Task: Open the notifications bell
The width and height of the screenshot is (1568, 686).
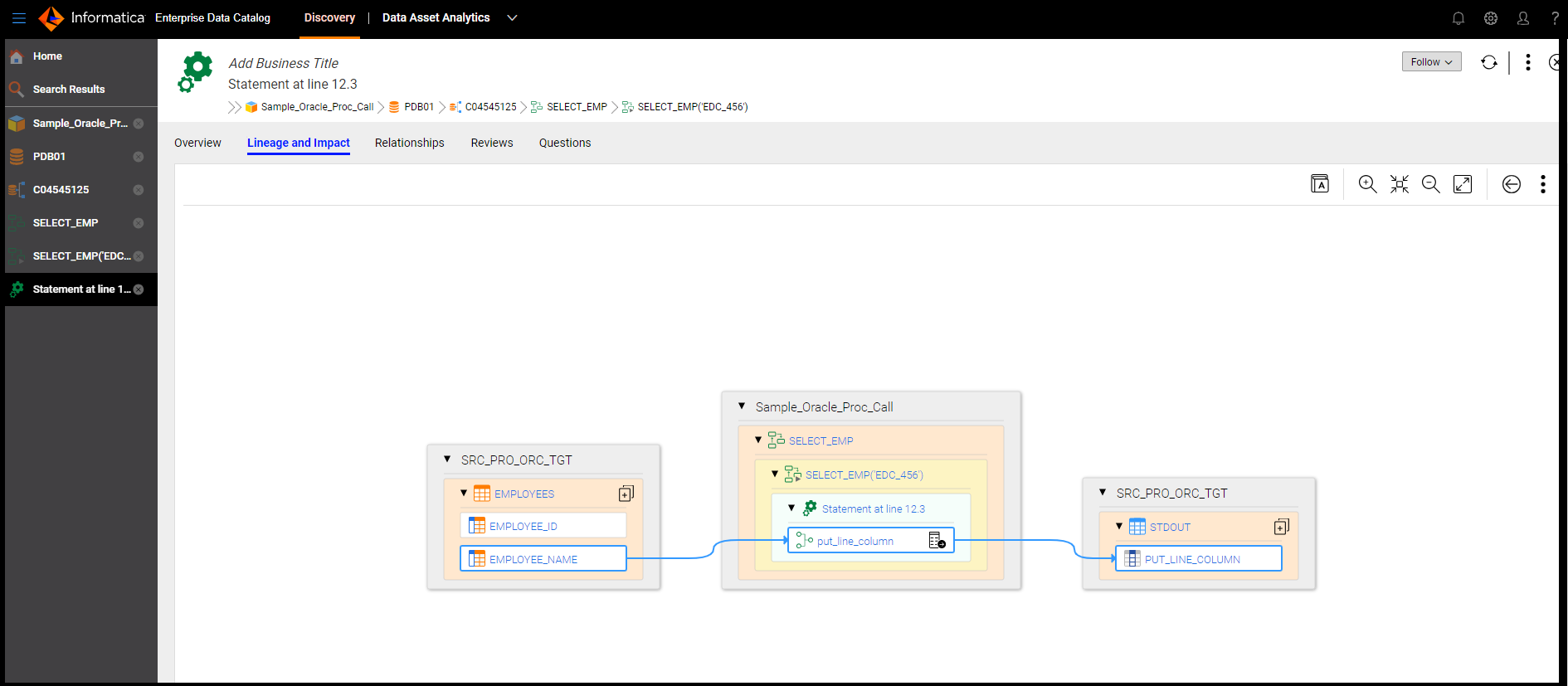Action: 1458,18
